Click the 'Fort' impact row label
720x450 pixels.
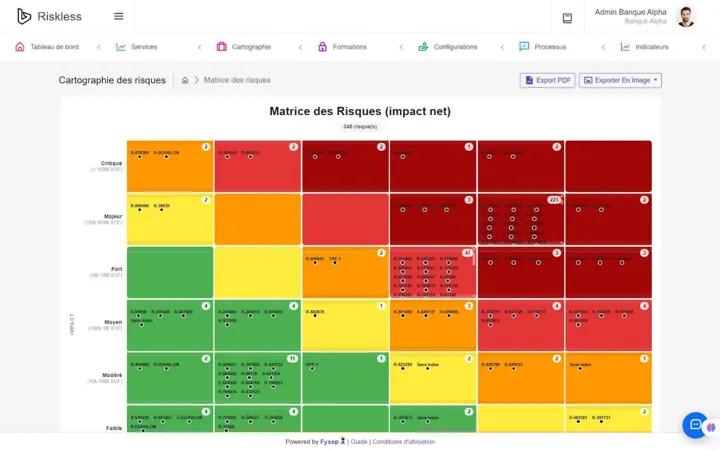pos(117,269)
